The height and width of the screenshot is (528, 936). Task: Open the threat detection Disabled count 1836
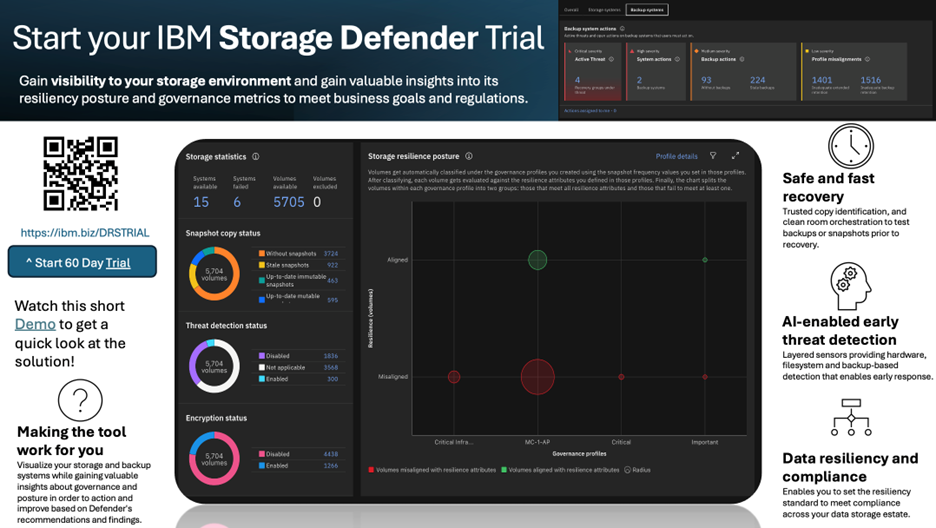[x=331, y=356]
